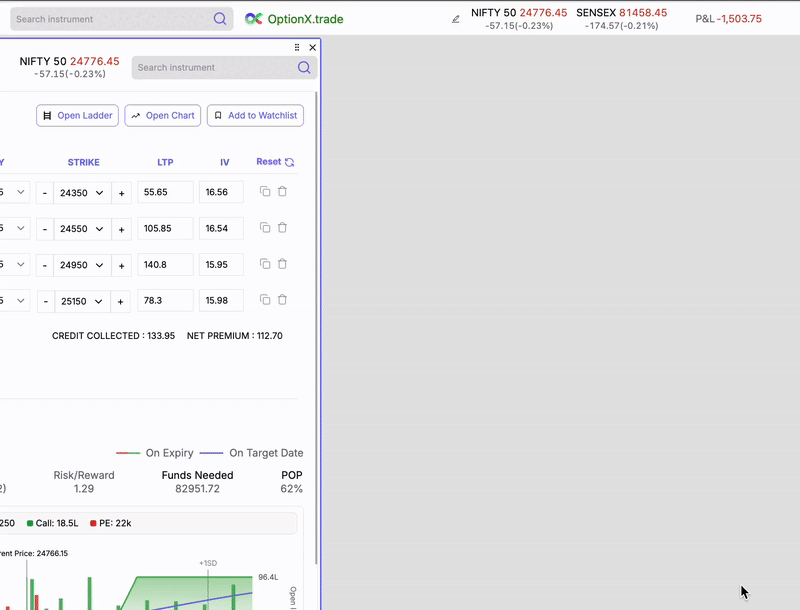Open Chart for NIFTY 50

(x=163, y=116)
